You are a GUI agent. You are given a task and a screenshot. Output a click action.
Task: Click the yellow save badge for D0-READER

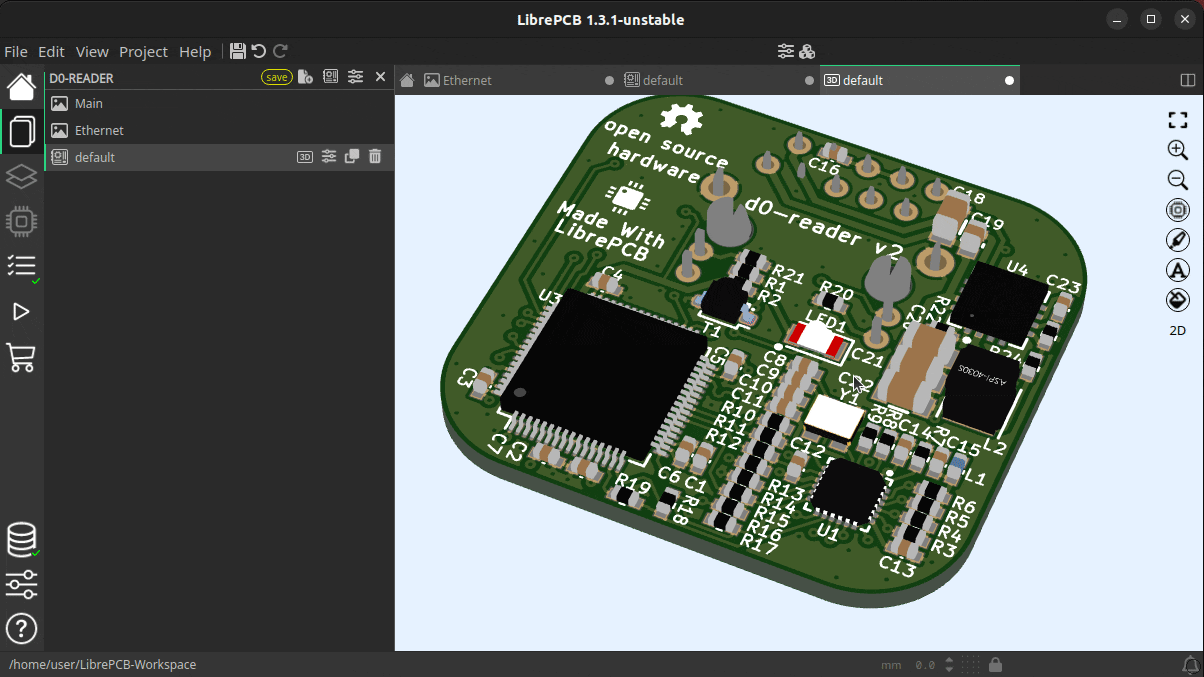click(277, 77)
